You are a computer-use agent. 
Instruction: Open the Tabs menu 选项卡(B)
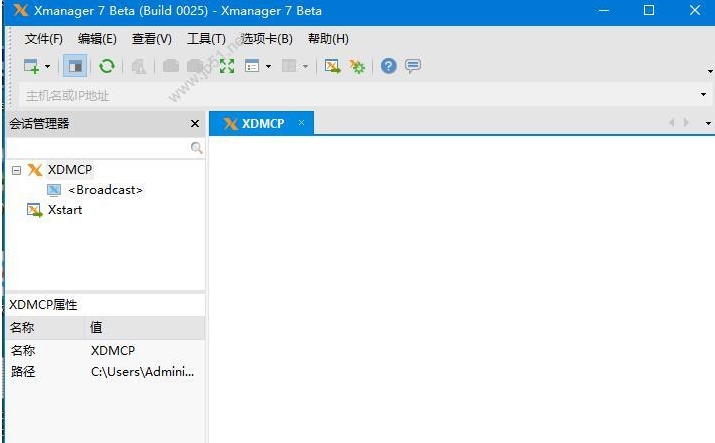(266, 39)
